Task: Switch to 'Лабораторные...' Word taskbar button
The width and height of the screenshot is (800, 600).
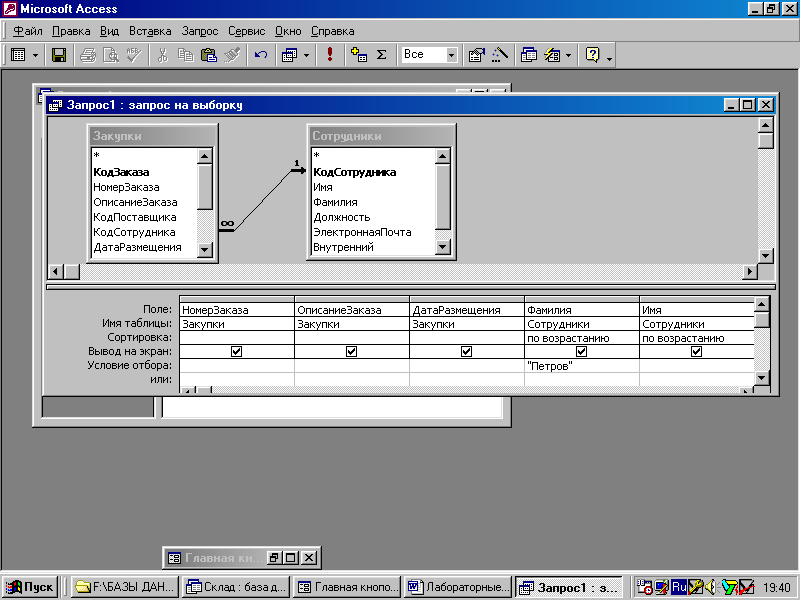Action: tap(459, 587)
